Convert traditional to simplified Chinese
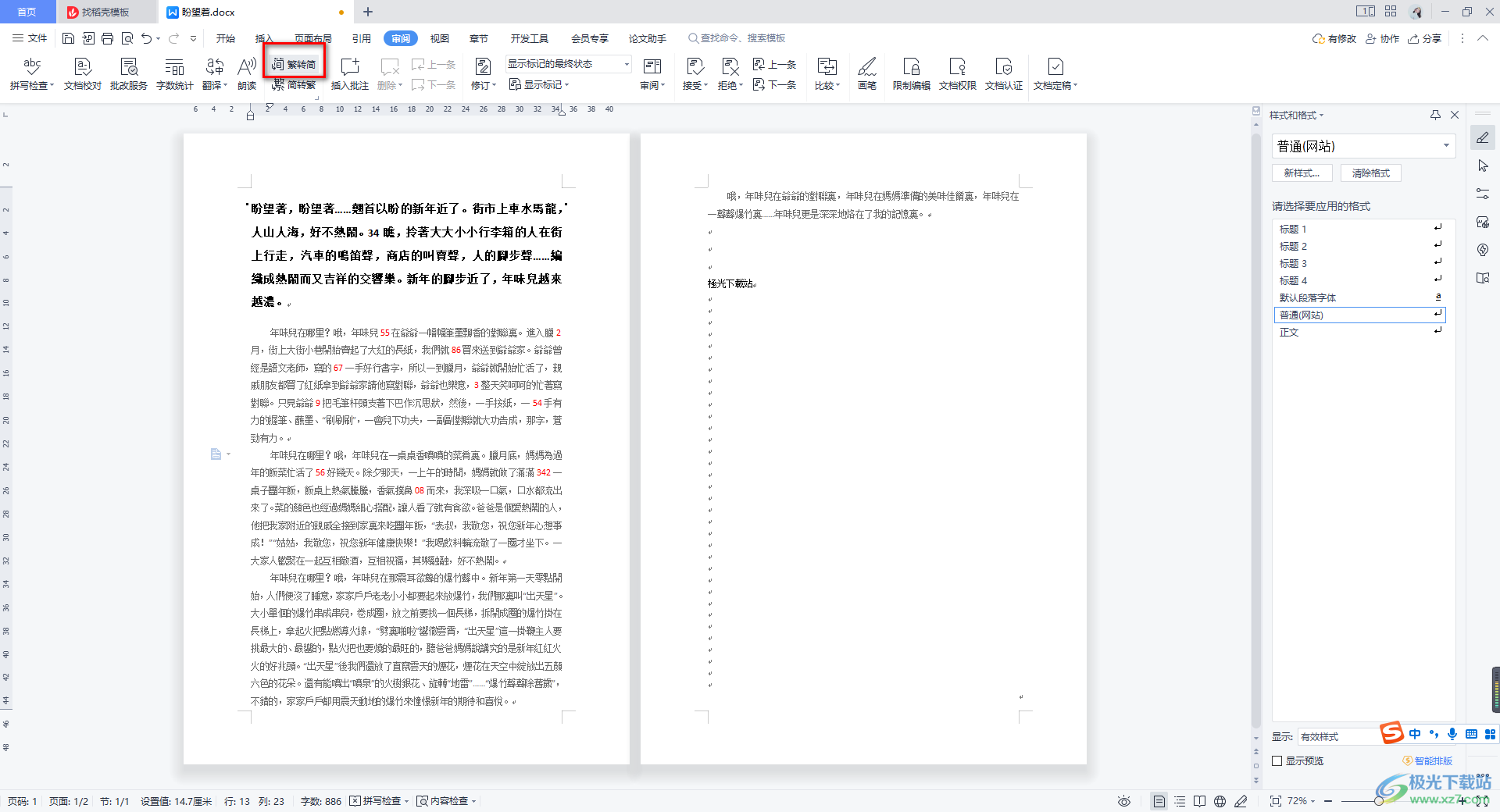Image resolution: width=1500 pixels, height=812 pixels. (x=294, y=64)
